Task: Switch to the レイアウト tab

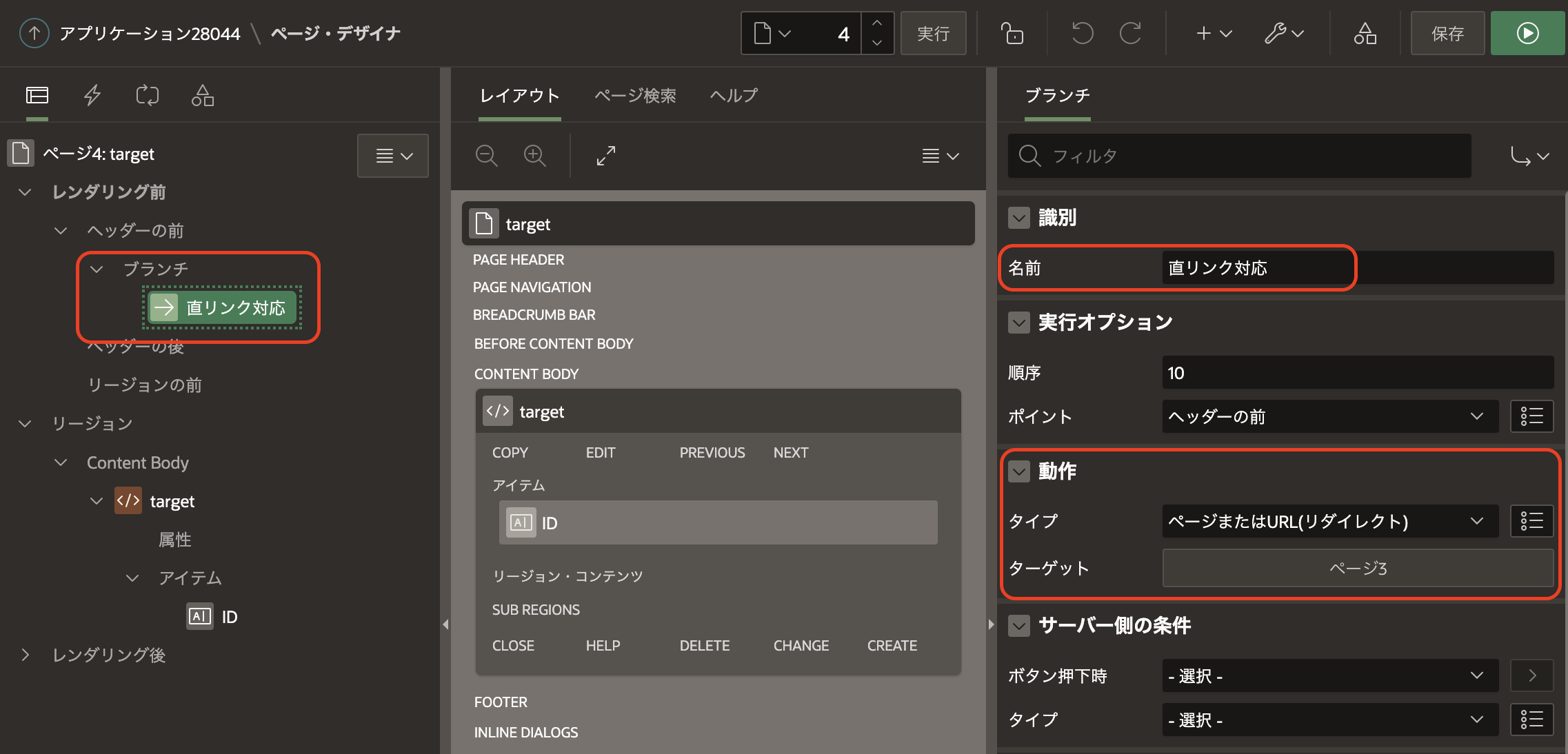Action: tap(519, 95)
